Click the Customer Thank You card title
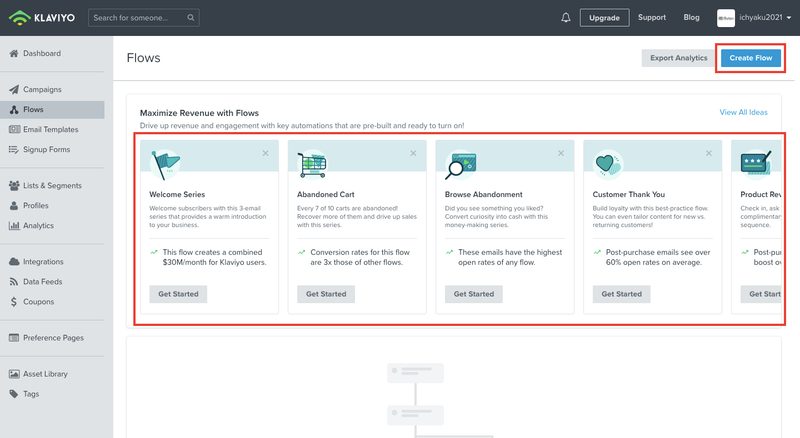The width and height of the screenshot is (800, 438). click(629, 194)
